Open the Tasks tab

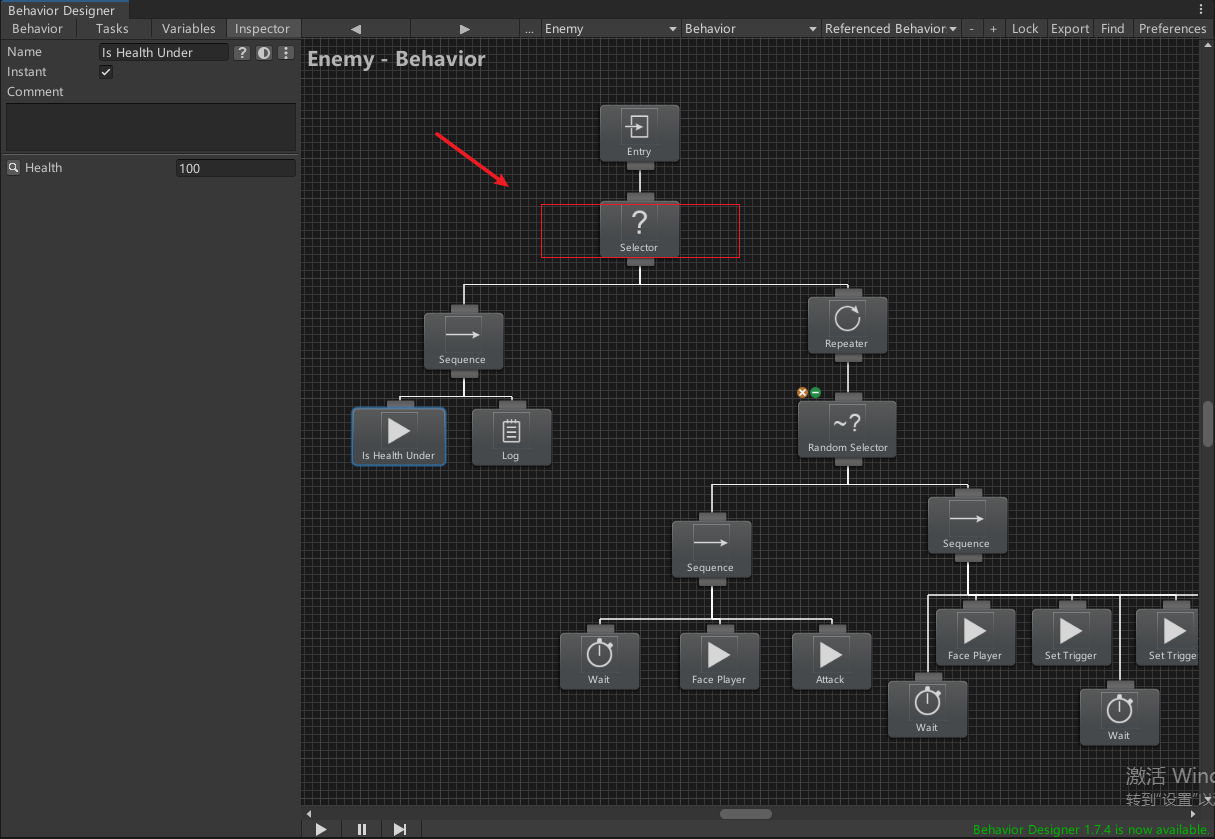coord(112,28)
